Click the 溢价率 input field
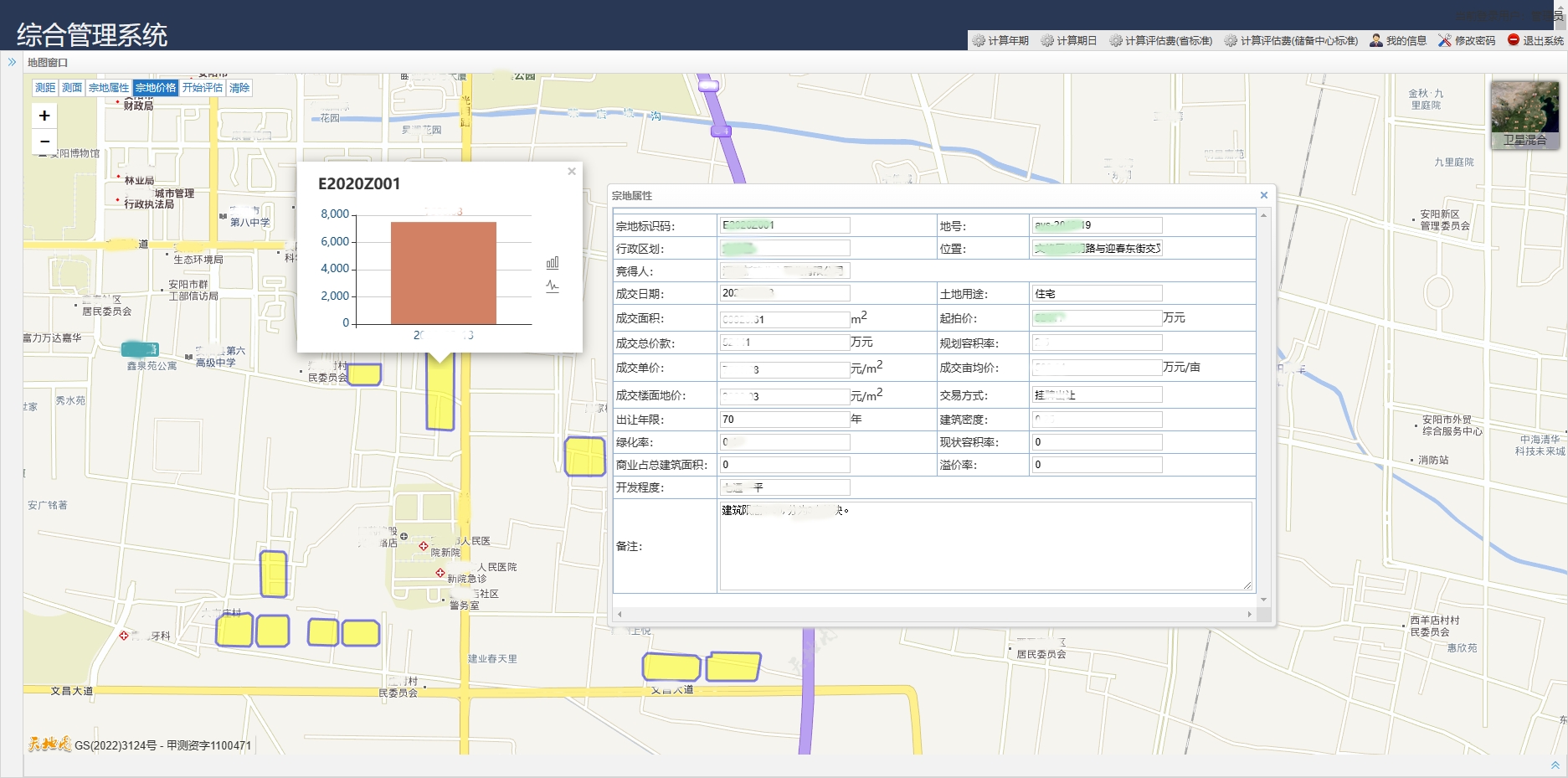 1097,465
